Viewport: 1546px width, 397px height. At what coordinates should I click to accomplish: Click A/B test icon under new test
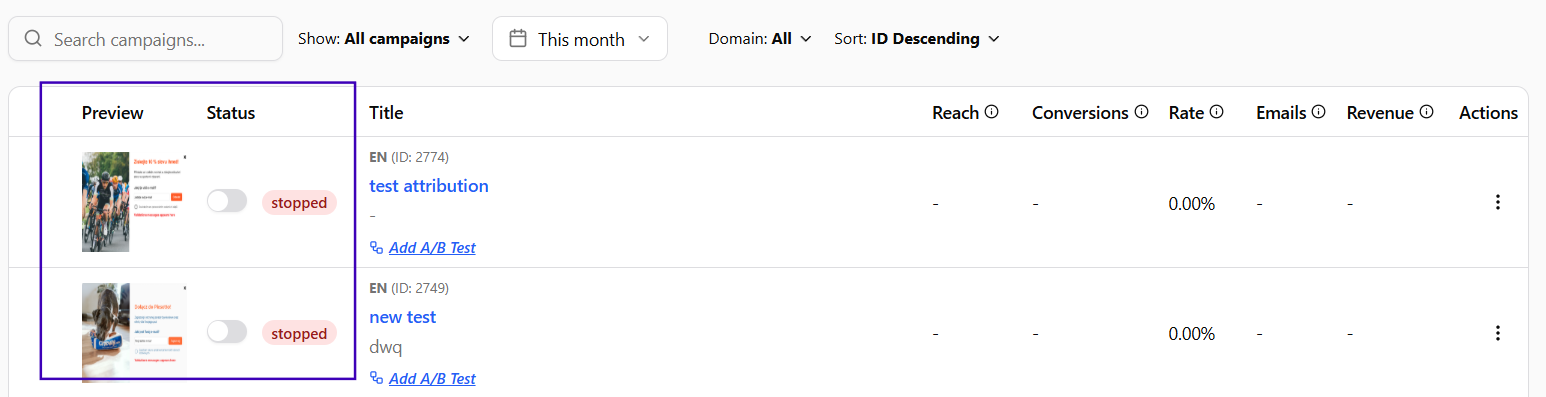click(377, 378)
